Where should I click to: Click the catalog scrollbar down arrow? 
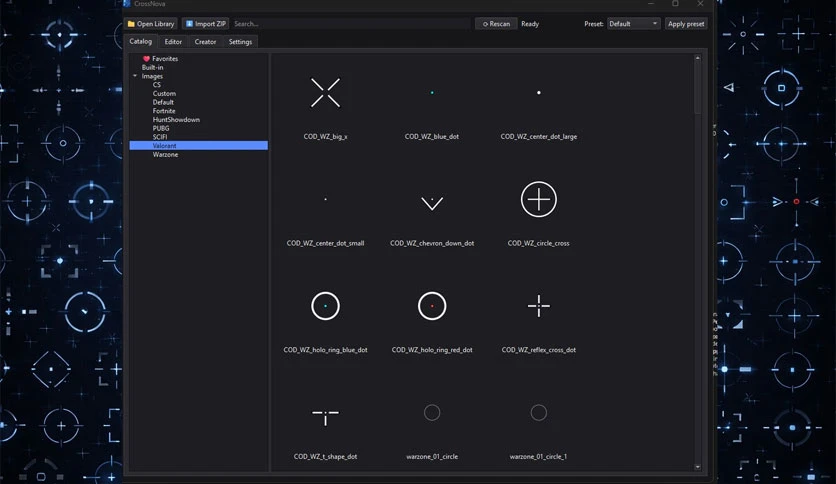[x=697, y=467]
